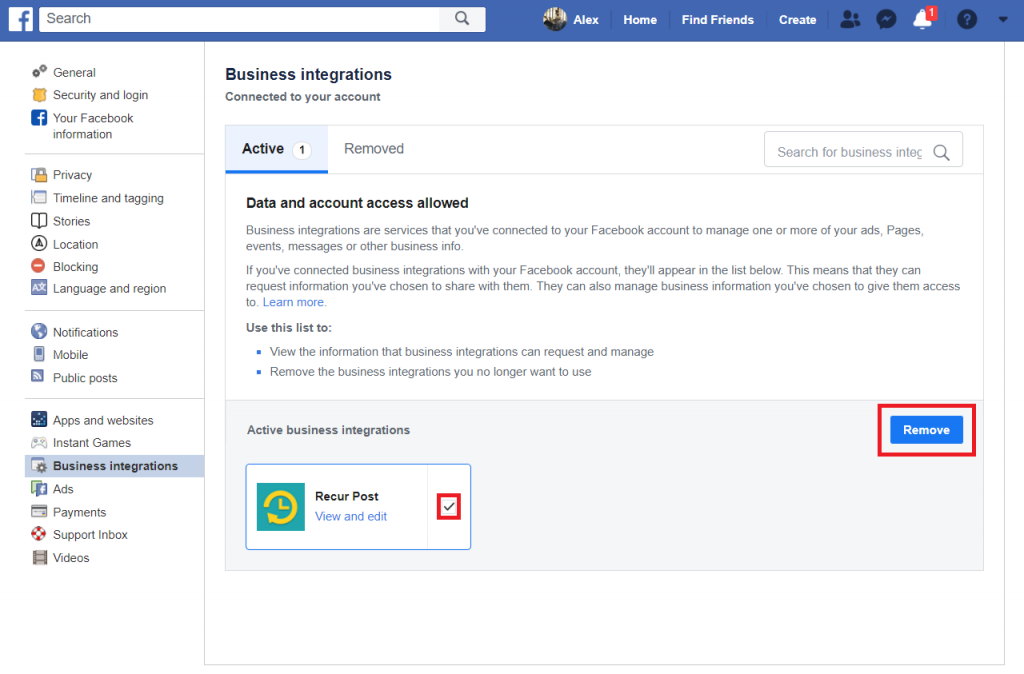Image resolution: width=1024 pixels, height=674 pixels.
Task: Switch to the Active tab
Action: tap(276, 149)
